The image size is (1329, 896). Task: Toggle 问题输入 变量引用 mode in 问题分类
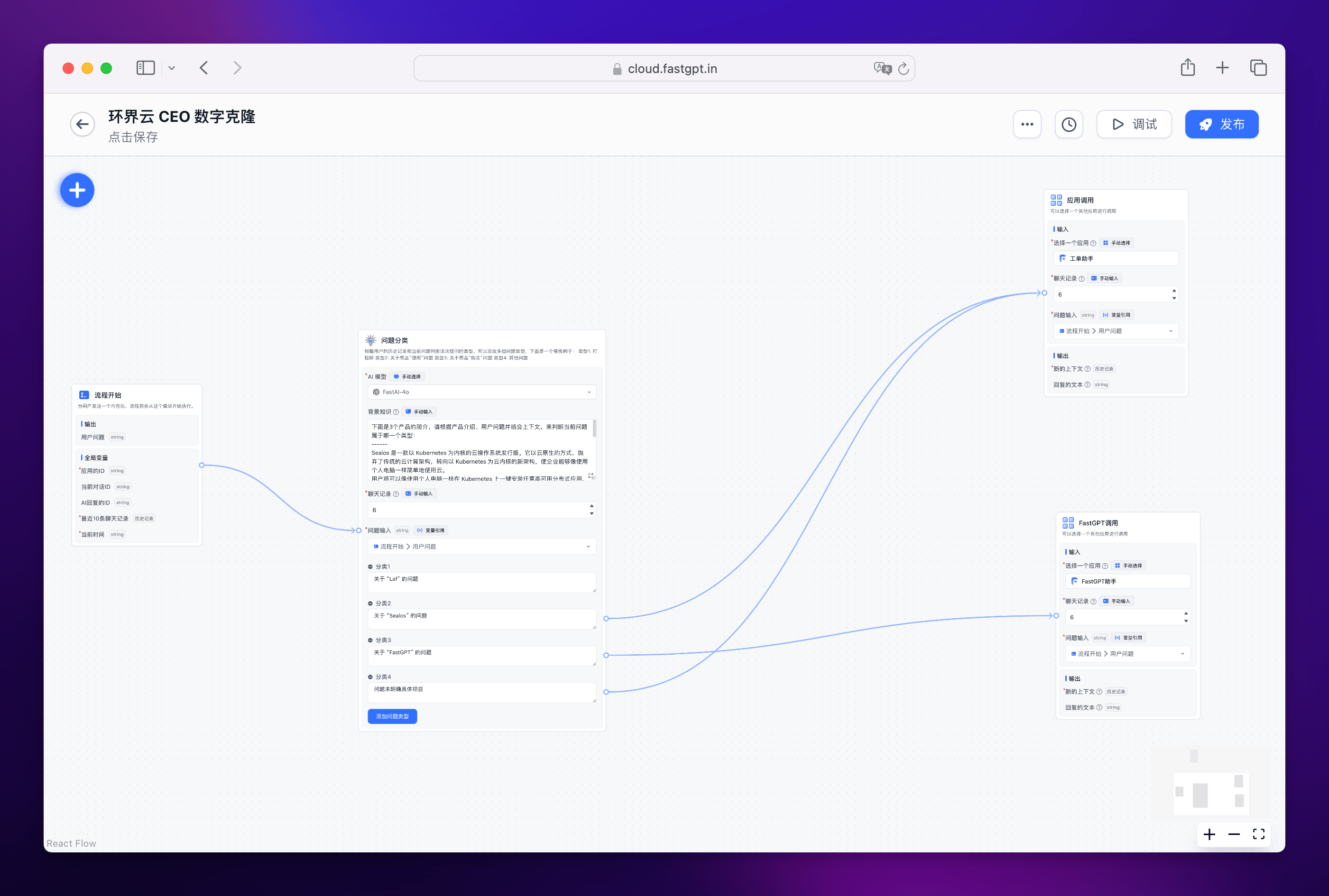pyautogui.click(x=431, y=530)
